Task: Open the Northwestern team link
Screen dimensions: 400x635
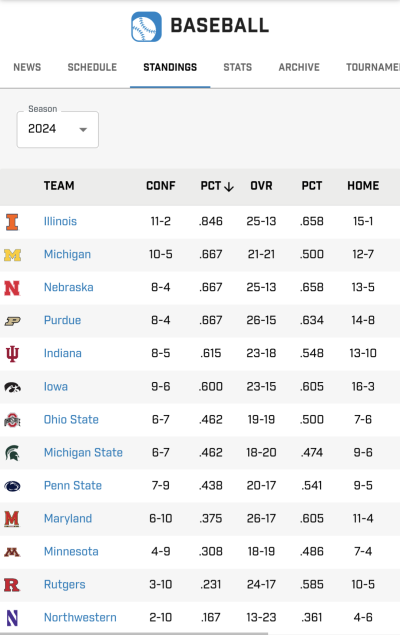Action: [x=80, y=618]
